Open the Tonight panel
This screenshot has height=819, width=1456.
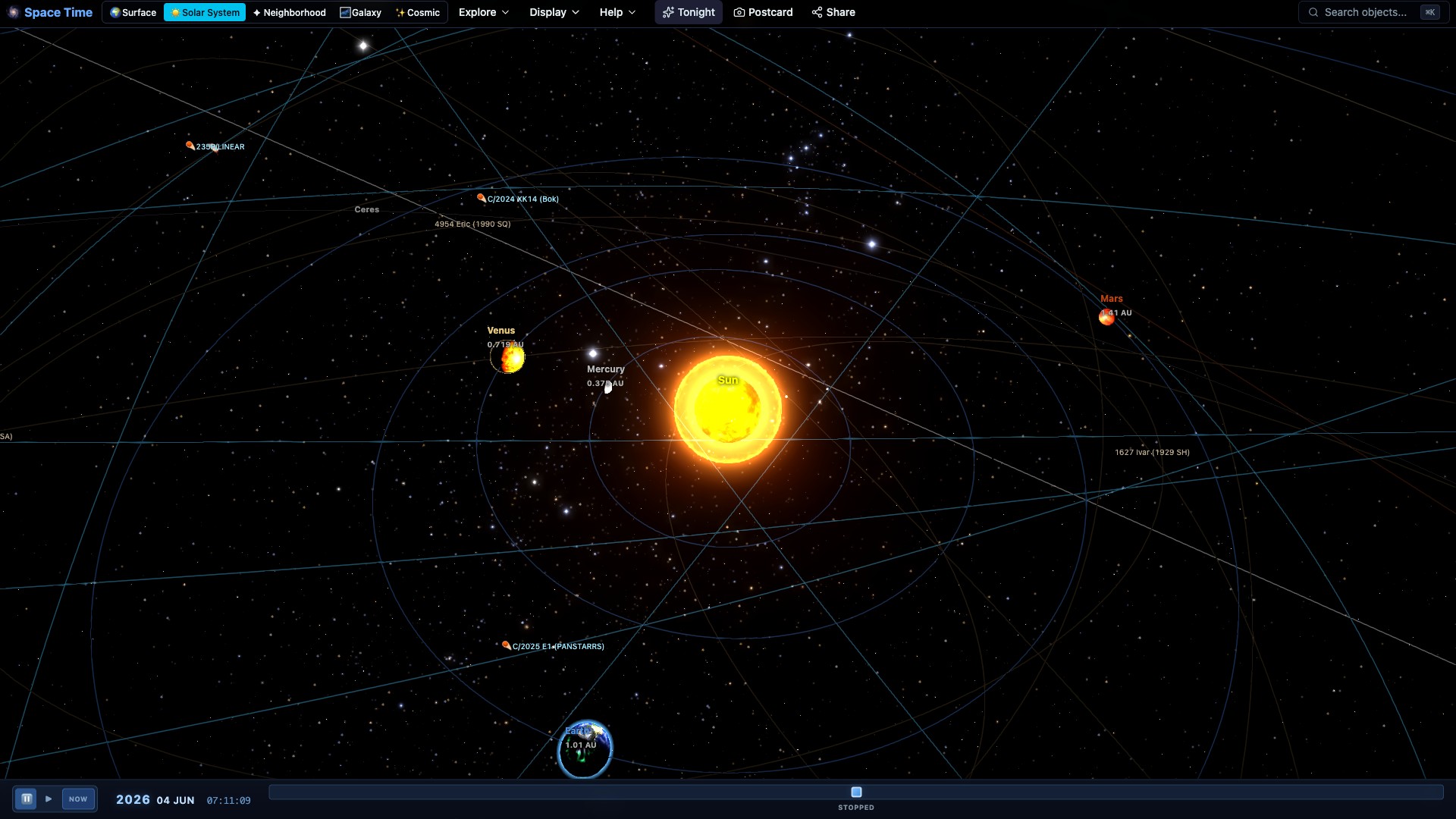click(689, 12)
